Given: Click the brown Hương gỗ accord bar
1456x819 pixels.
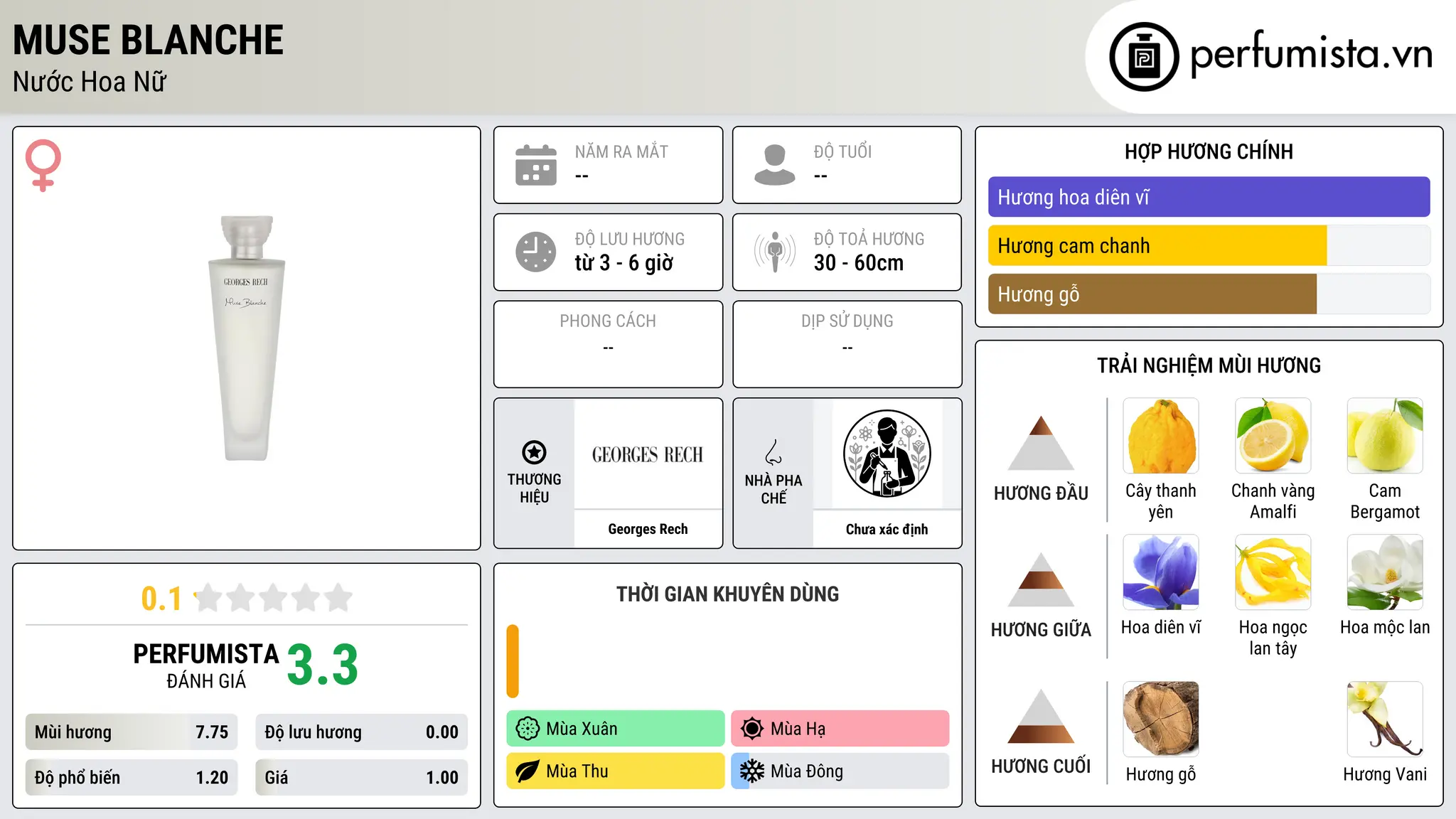Looking at the screenshot, I should pos(1152,294).
